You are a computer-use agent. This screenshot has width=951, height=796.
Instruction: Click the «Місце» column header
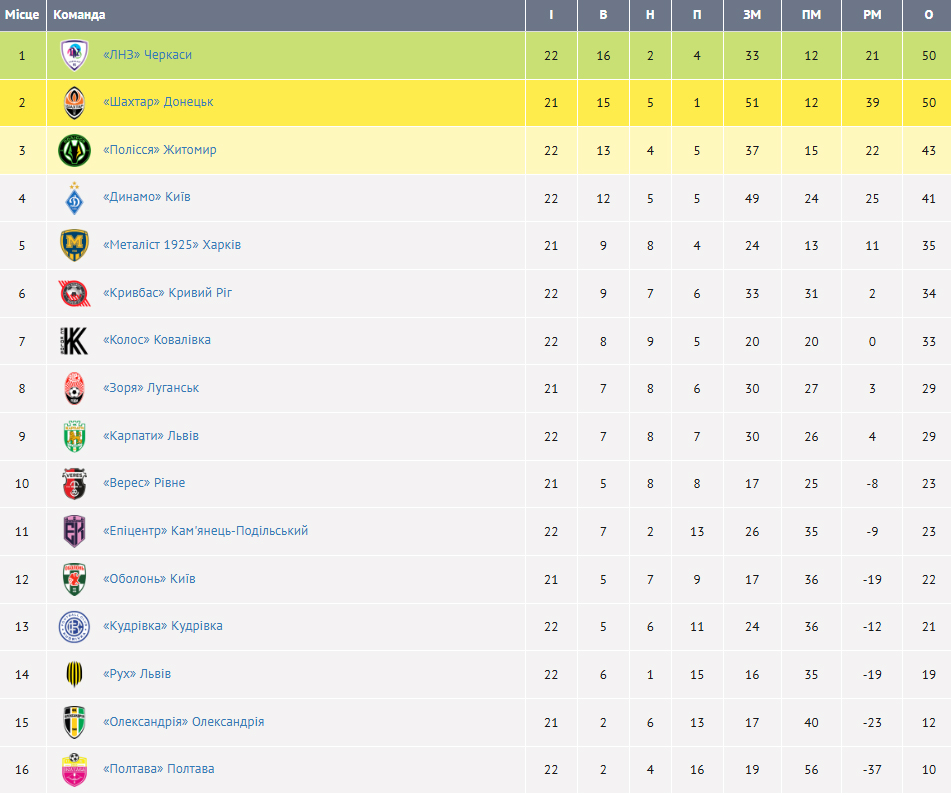pyautogui.click(x=22, y=15)
